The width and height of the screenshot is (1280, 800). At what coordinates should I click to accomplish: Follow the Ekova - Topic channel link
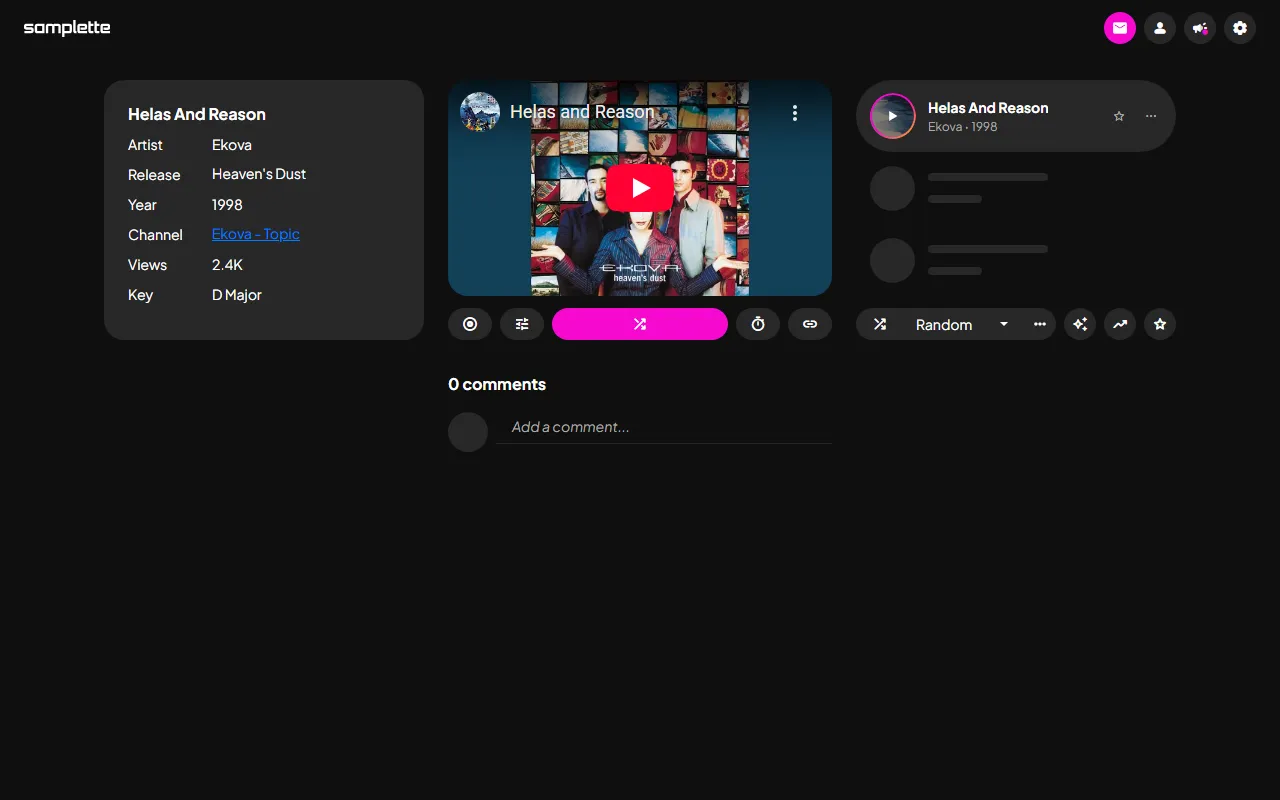pos(256,234)
